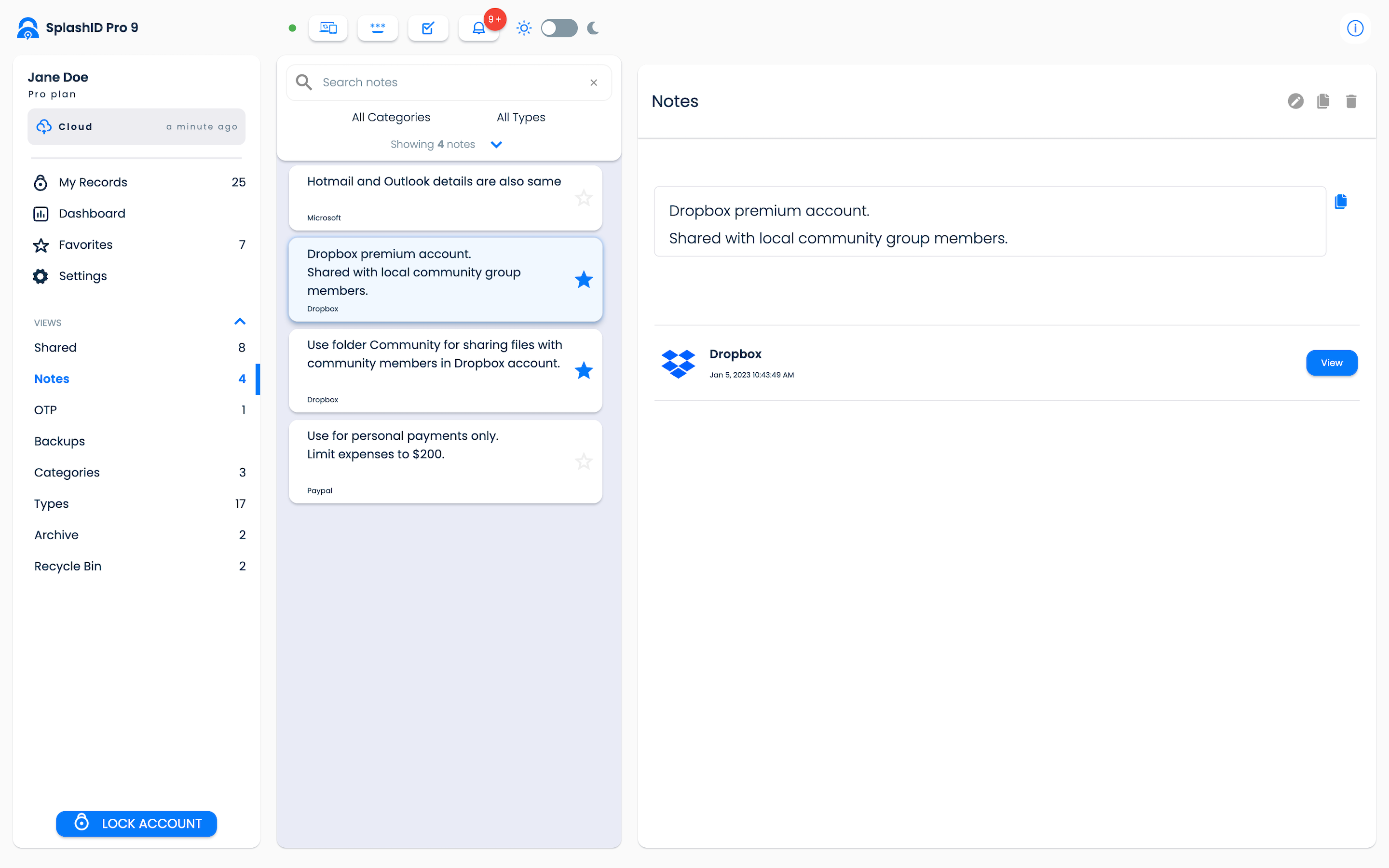
Task: Open the password generator asterisks icon
Action: [378, 28]
